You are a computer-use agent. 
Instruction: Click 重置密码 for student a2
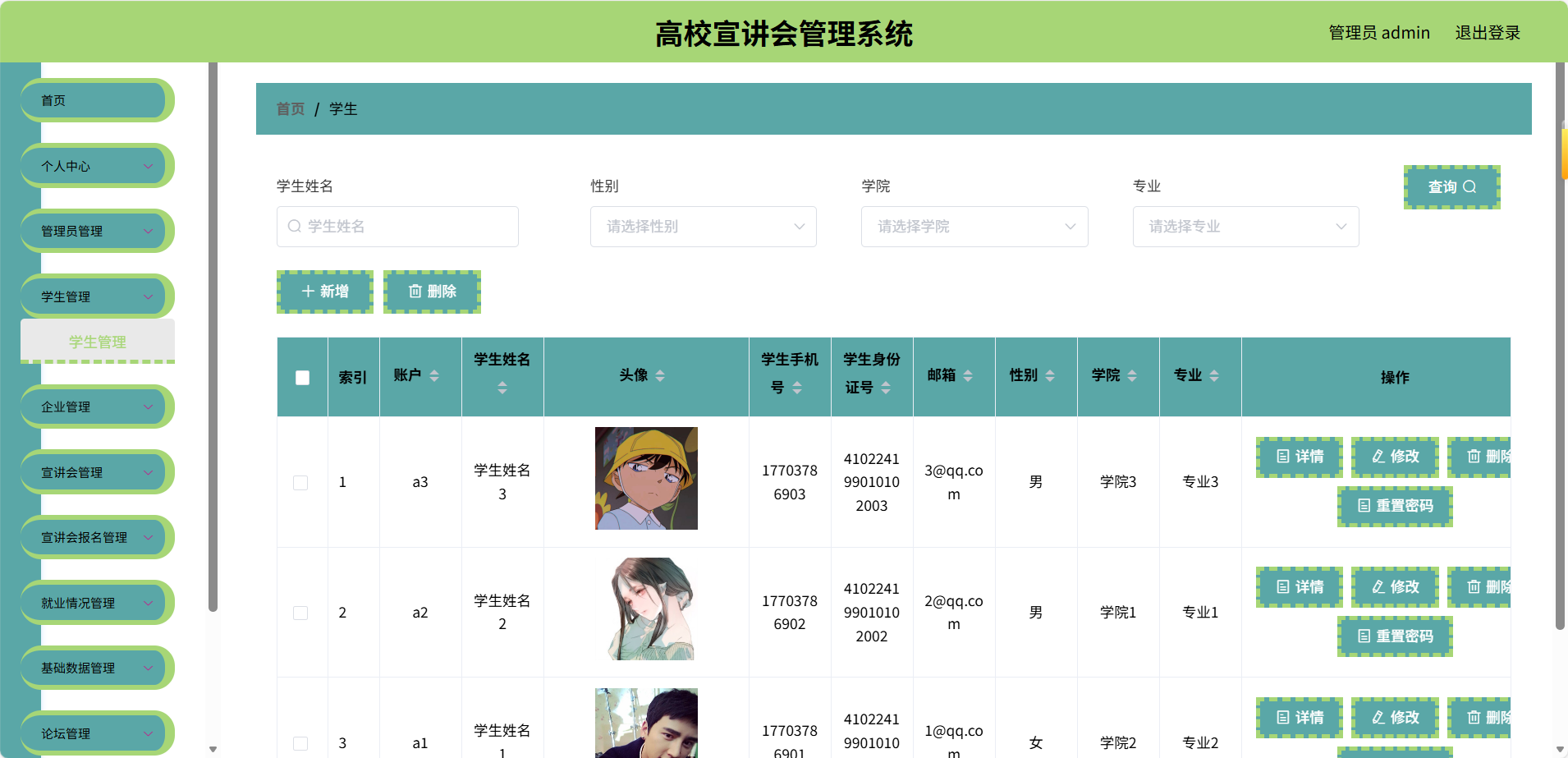pyautogui.click(x=1395, y=636)
